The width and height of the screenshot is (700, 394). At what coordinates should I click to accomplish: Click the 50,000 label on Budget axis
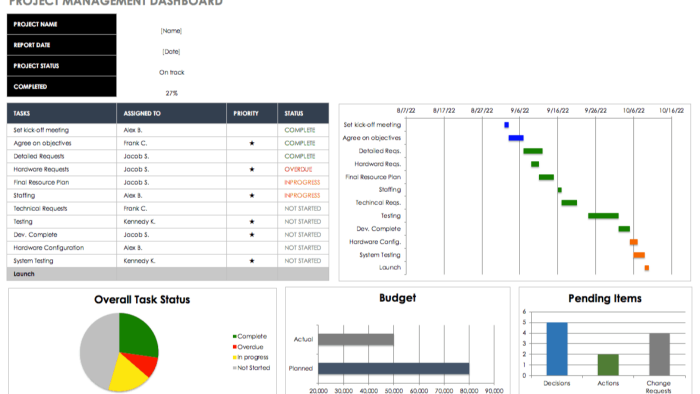[x=394, y=390]
